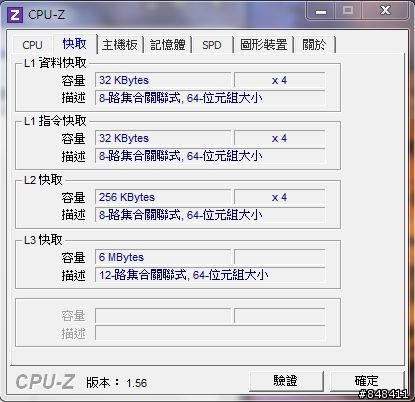This screenshot has width=415, height=402.
Task: Click L2 快取 x 4 count field
Action: (279, 197)
